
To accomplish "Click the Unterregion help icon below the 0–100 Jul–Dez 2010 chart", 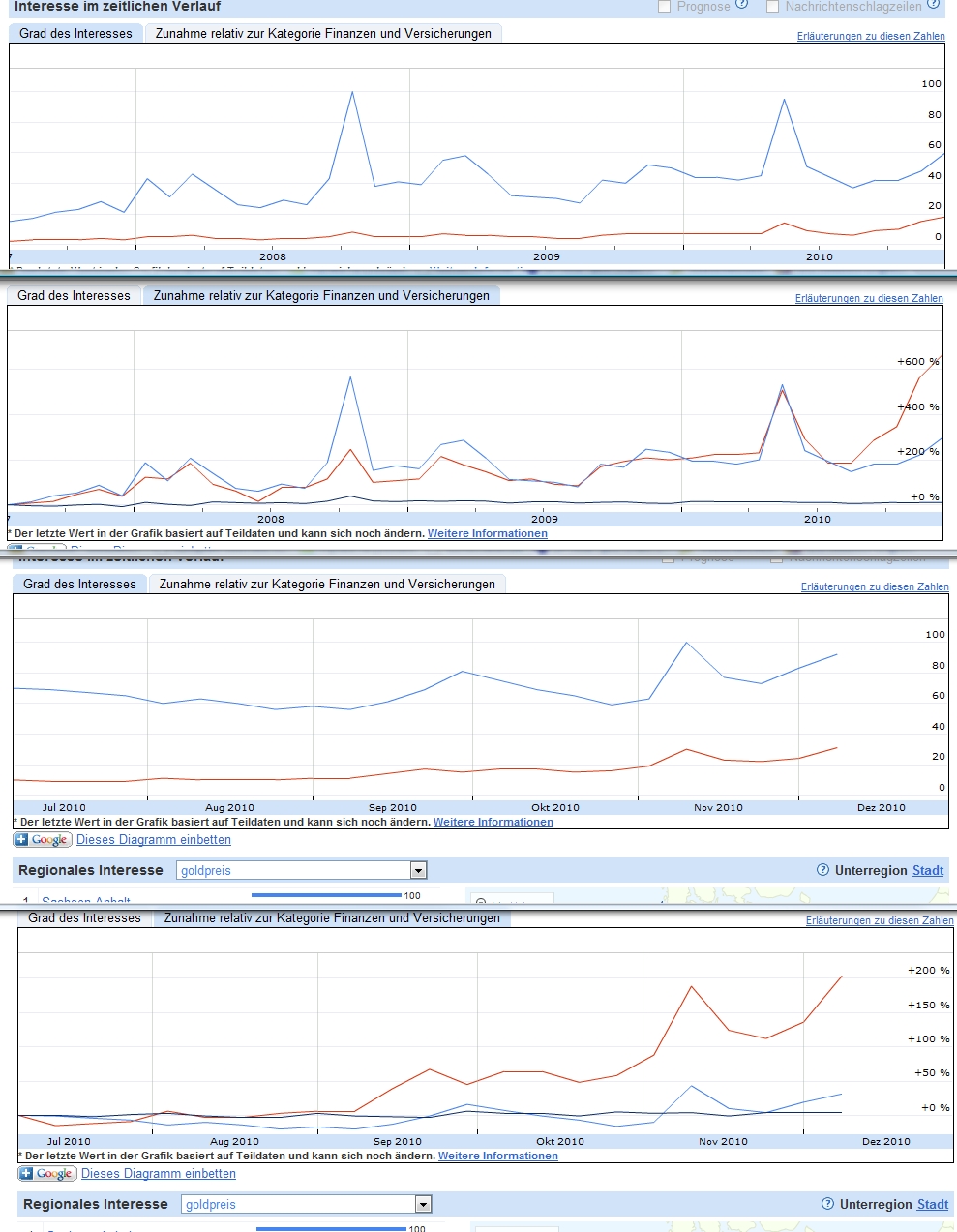I will point(822,870).
